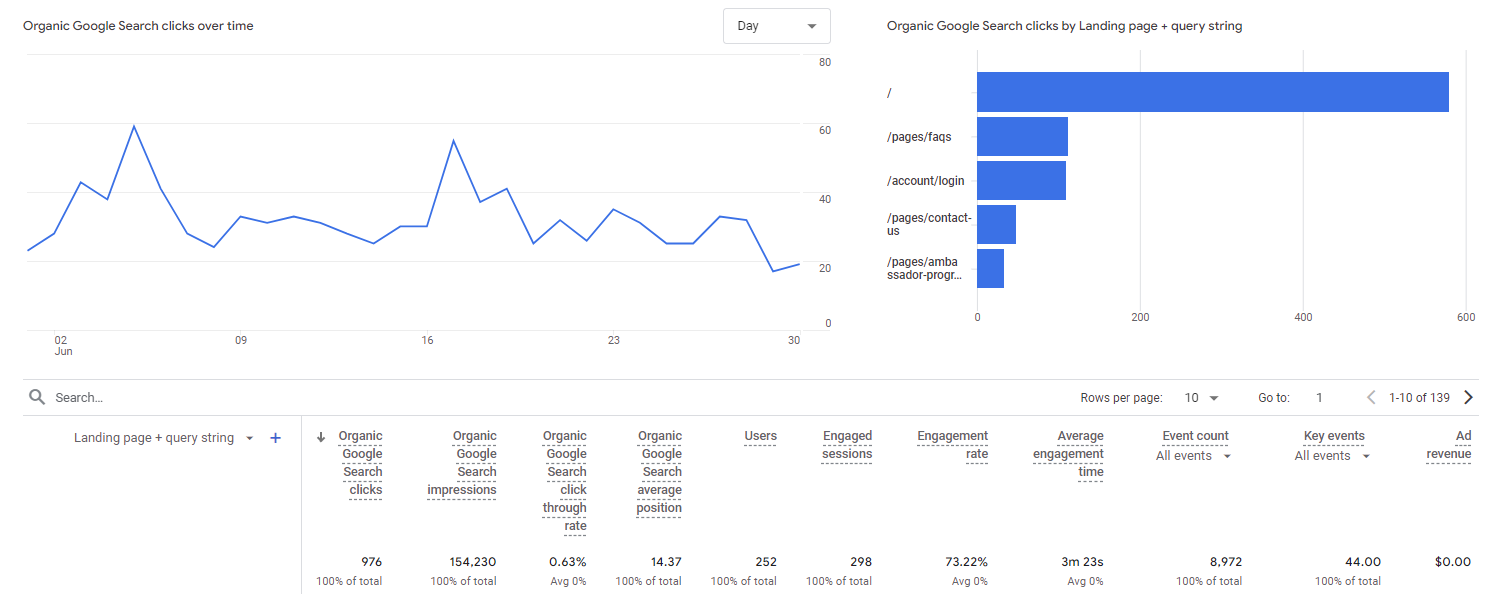Sort table by Engagement rate column
The image size is (1500, 594).
point(953,445)
